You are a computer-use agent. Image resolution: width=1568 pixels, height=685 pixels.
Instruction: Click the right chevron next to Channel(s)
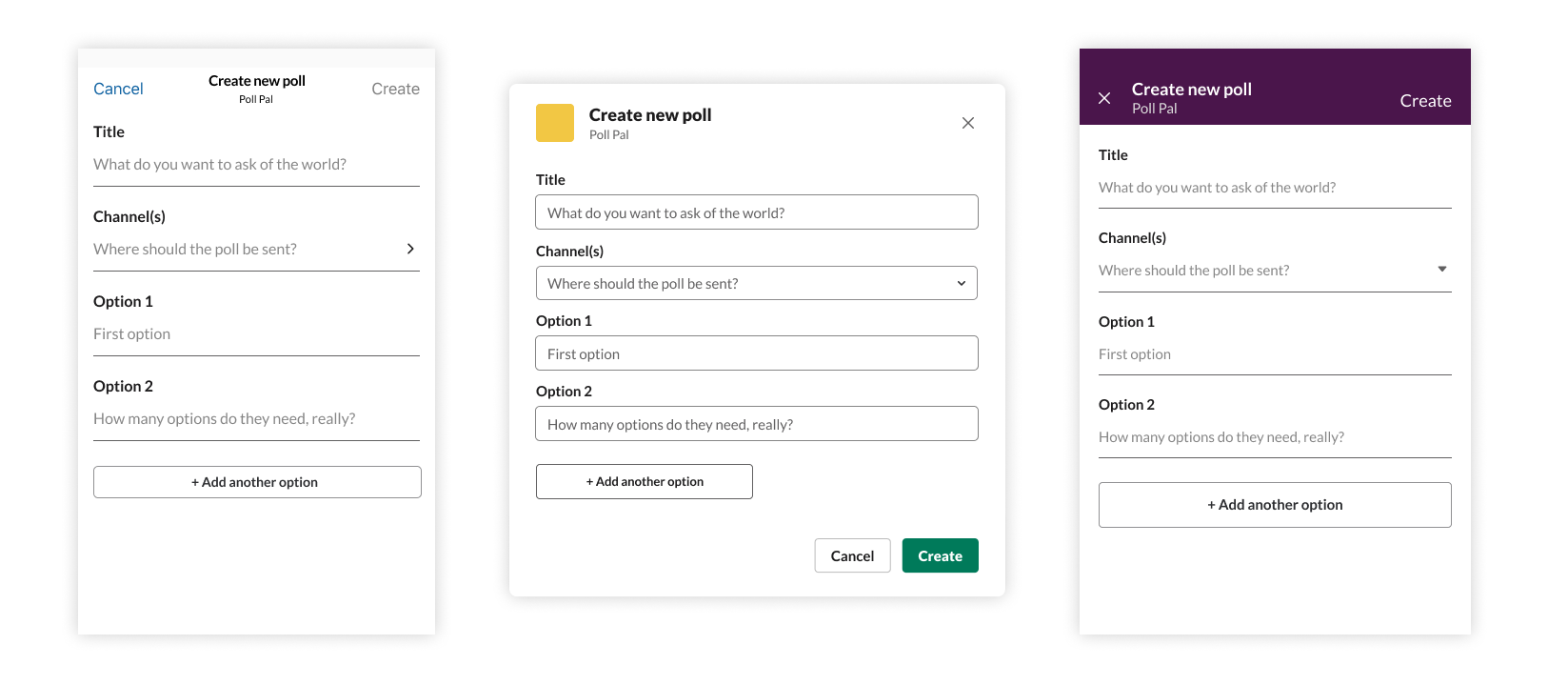410,249
